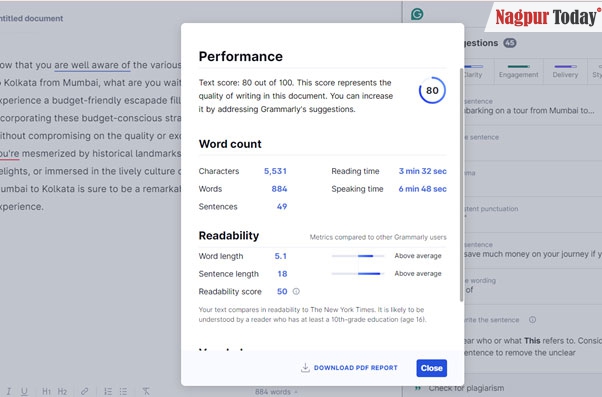Apply H2 heading style
Viewport: 602px width, 397px height.
[x=62, y=391]
